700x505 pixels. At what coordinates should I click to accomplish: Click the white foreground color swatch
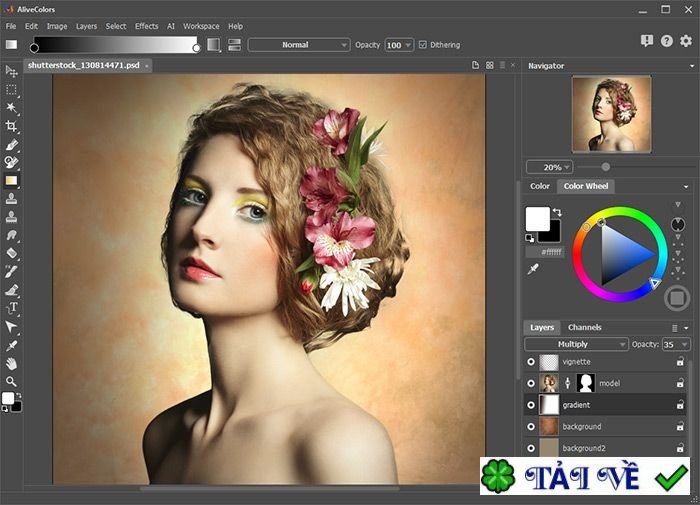537,218
